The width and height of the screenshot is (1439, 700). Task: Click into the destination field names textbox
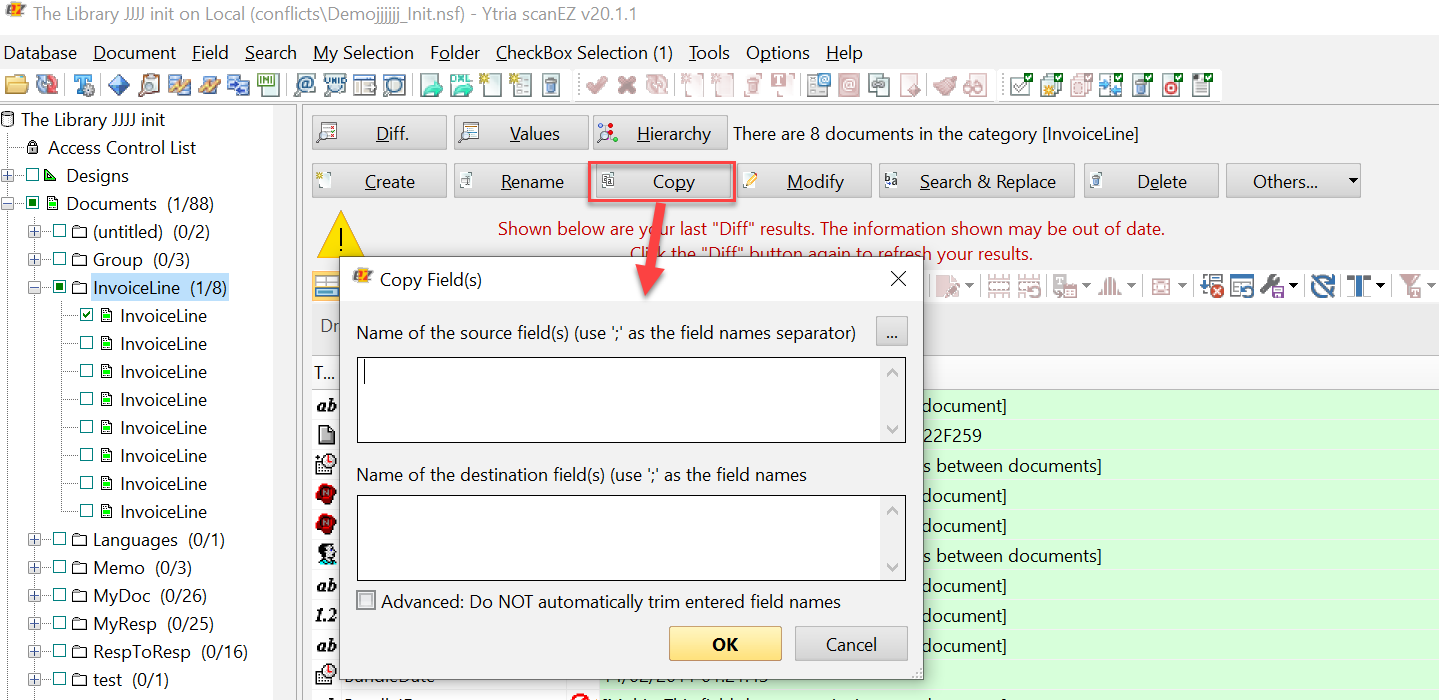tap(620, 537)
